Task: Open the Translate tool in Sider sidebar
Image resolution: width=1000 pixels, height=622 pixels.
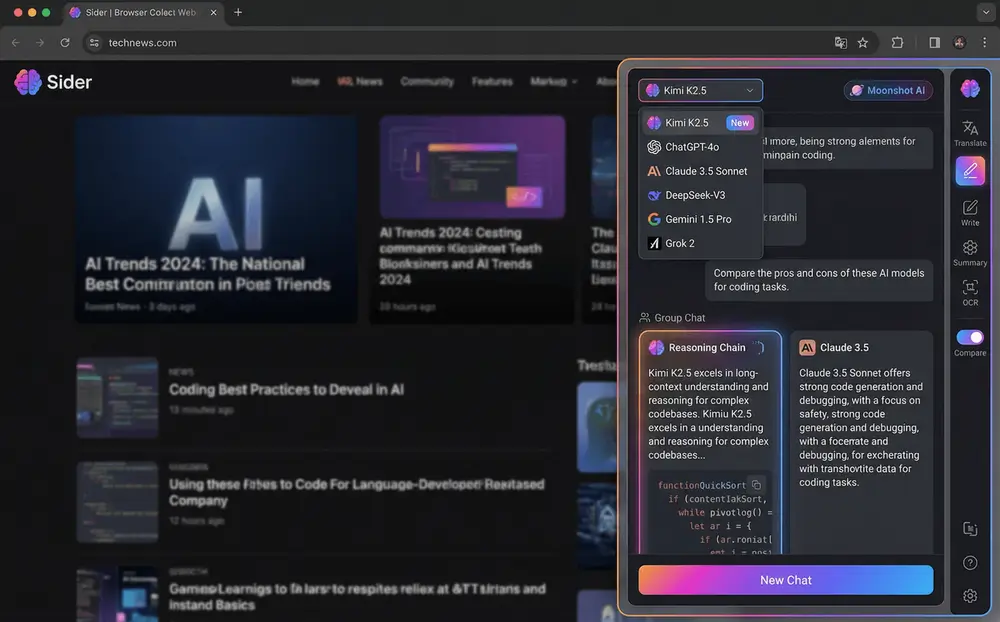Action: click(970, 133)
